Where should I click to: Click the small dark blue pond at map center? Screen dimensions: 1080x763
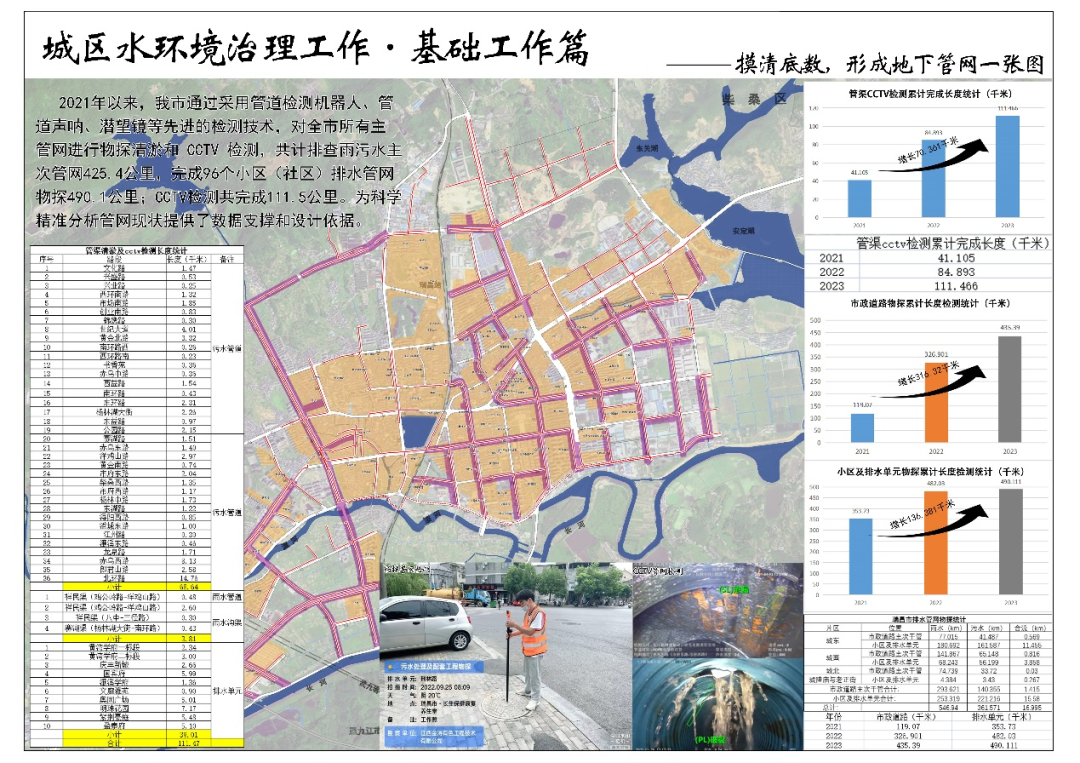[x=419, y=432]
